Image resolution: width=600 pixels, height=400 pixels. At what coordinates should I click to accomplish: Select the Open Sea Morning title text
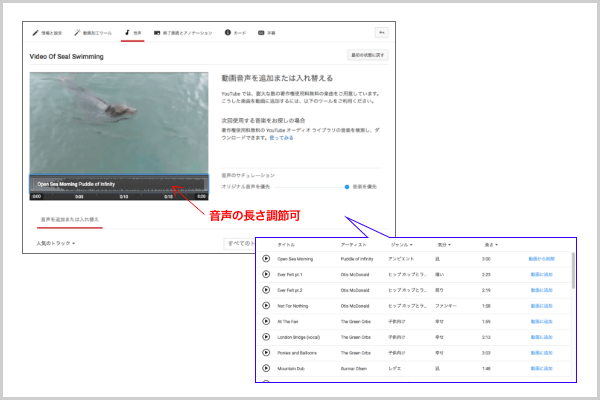pyautogui.click(x=295, y=259)
